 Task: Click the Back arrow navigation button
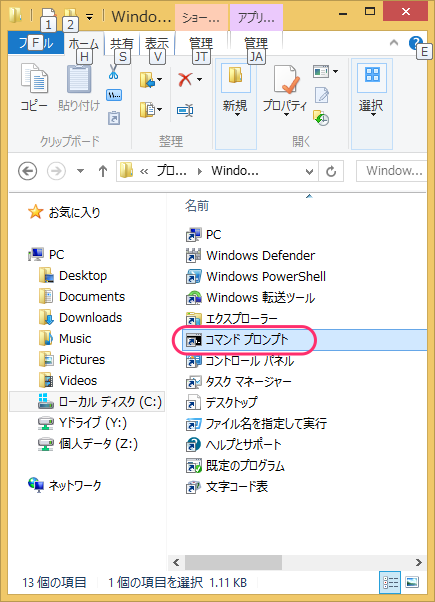[x=28, y=171]
